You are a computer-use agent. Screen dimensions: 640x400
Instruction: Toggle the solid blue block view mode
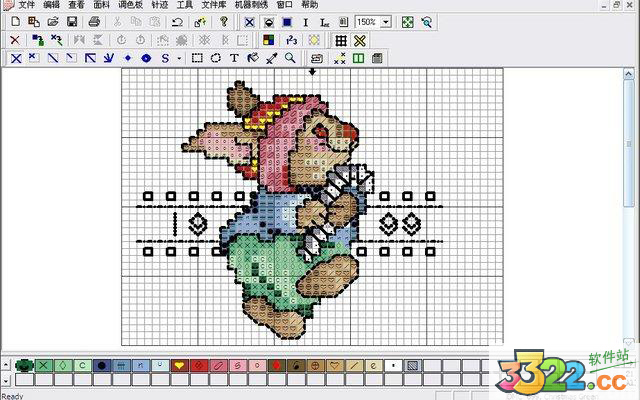(x=287, y=22)
